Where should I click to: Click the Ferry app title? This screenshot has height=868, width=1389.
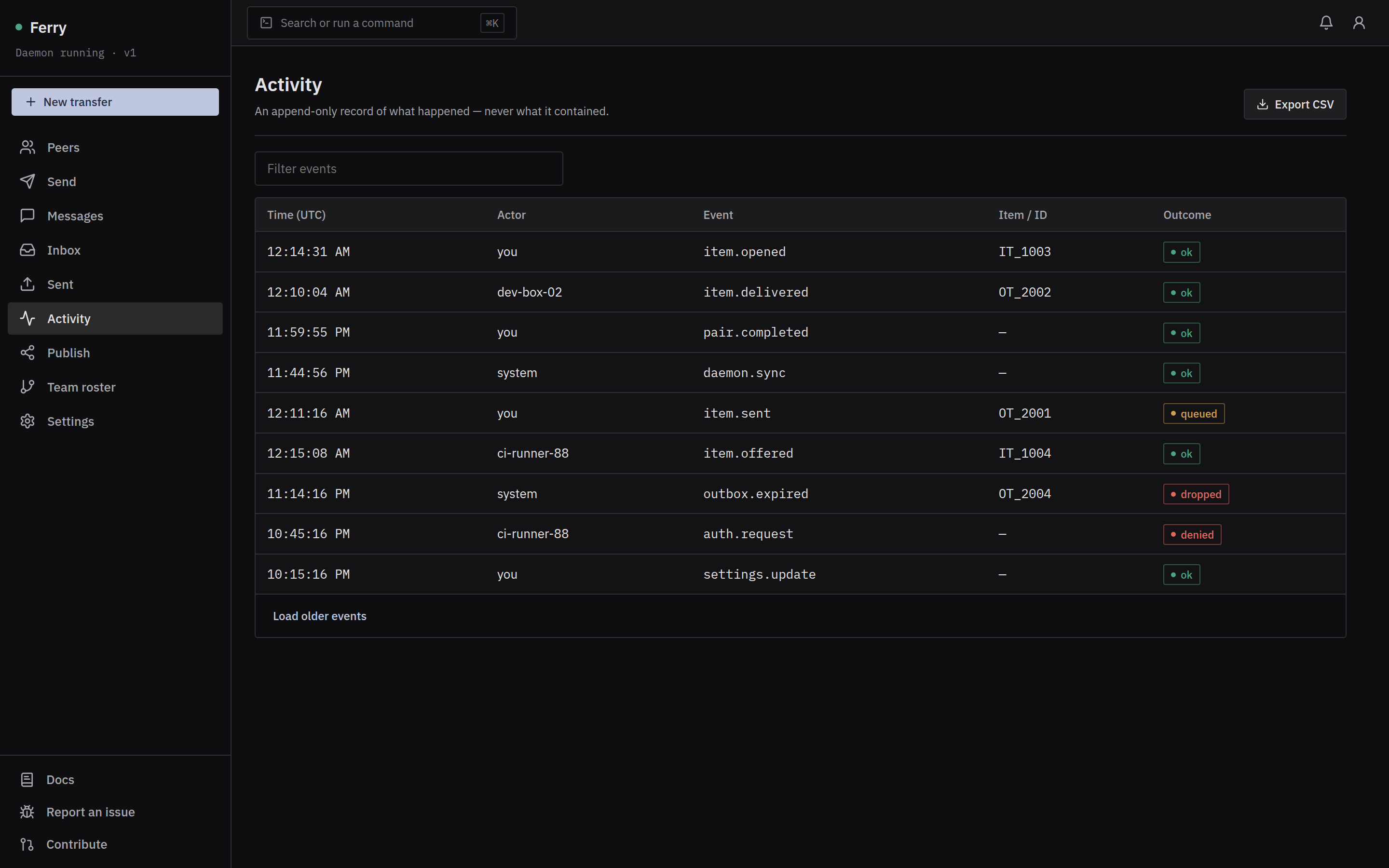point(48,27)
